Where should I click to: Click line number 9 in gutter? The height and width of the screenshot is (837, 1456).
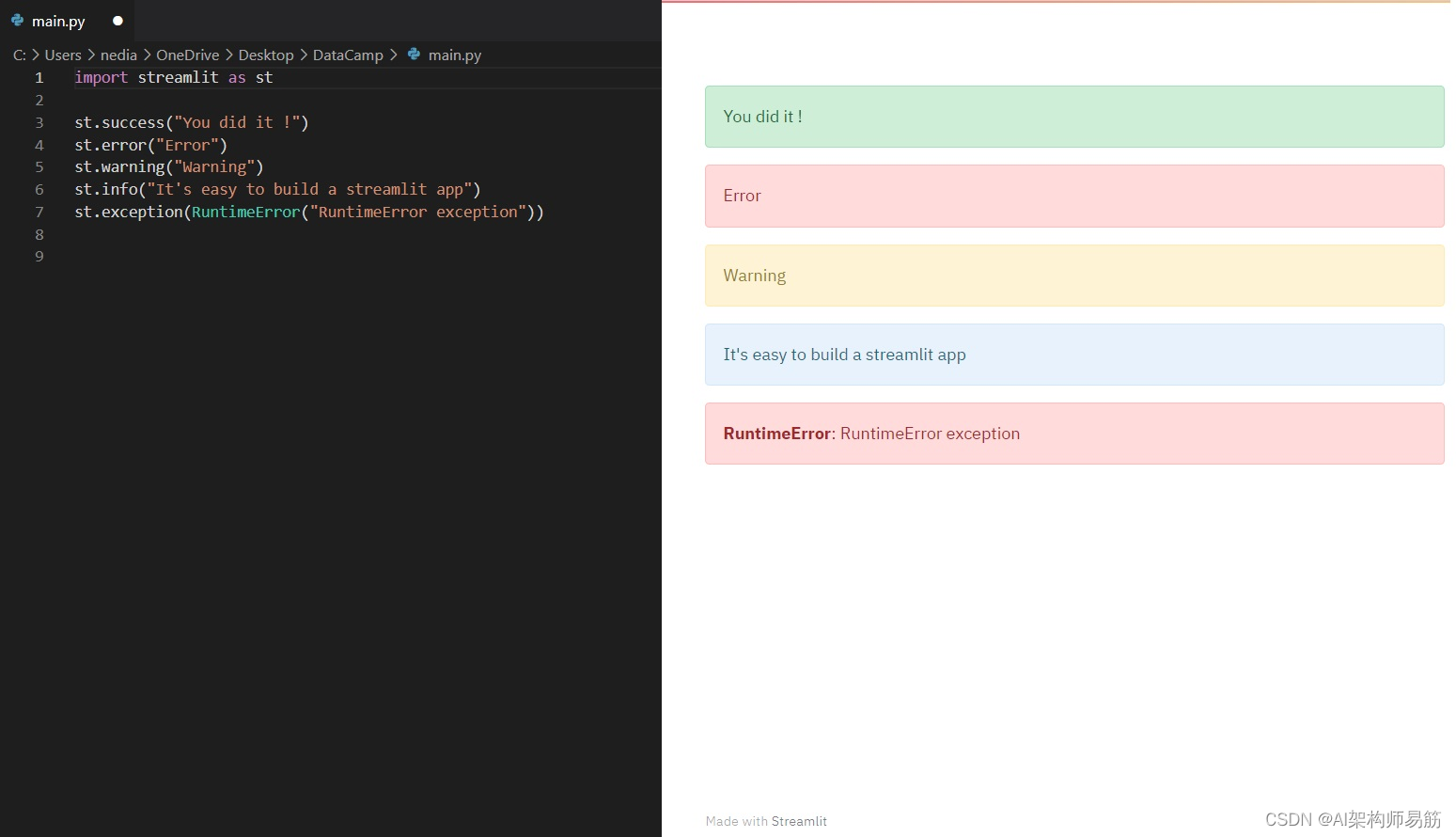pos(39,257)
